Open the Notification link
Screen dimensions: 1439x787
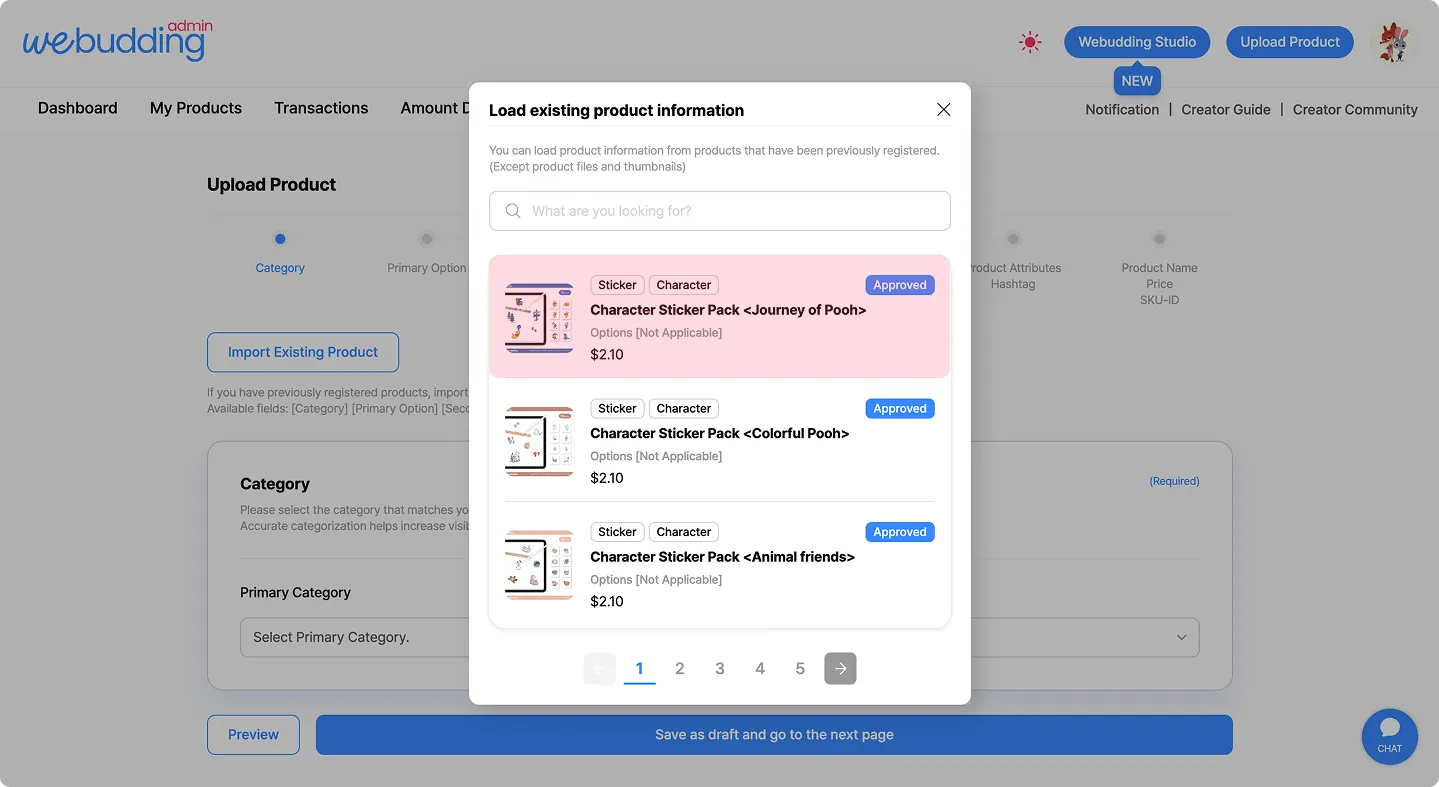[1122, 110]
